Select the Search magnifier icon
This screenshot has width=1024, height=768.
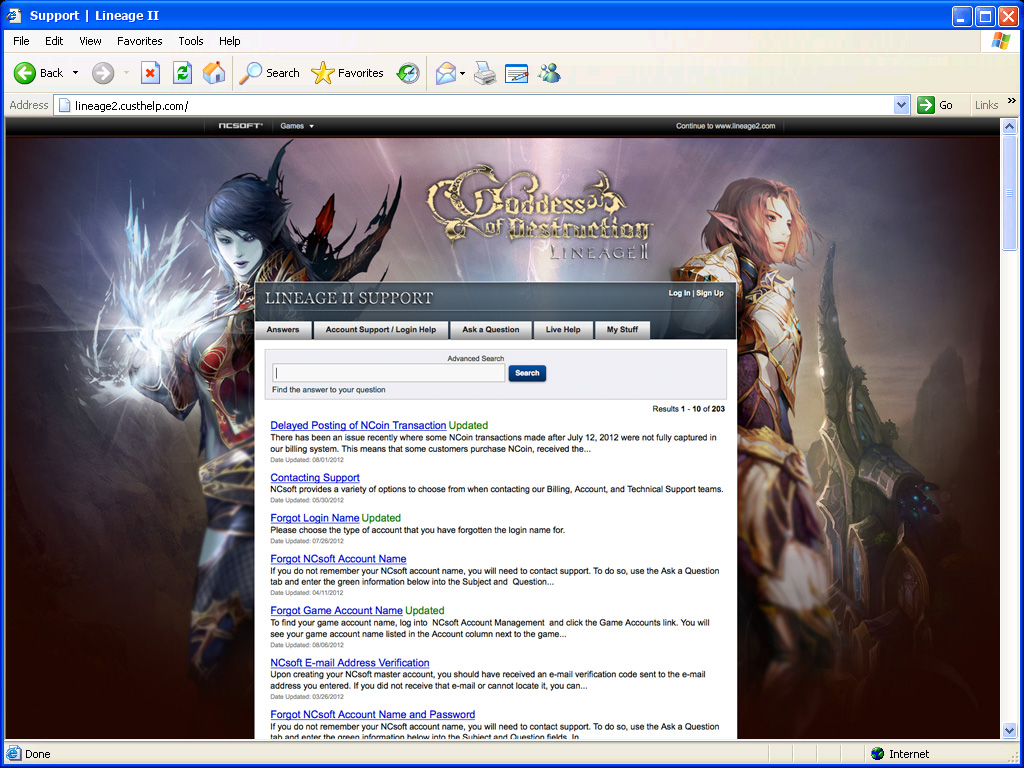pyautogui.click(x=251, y=73)
